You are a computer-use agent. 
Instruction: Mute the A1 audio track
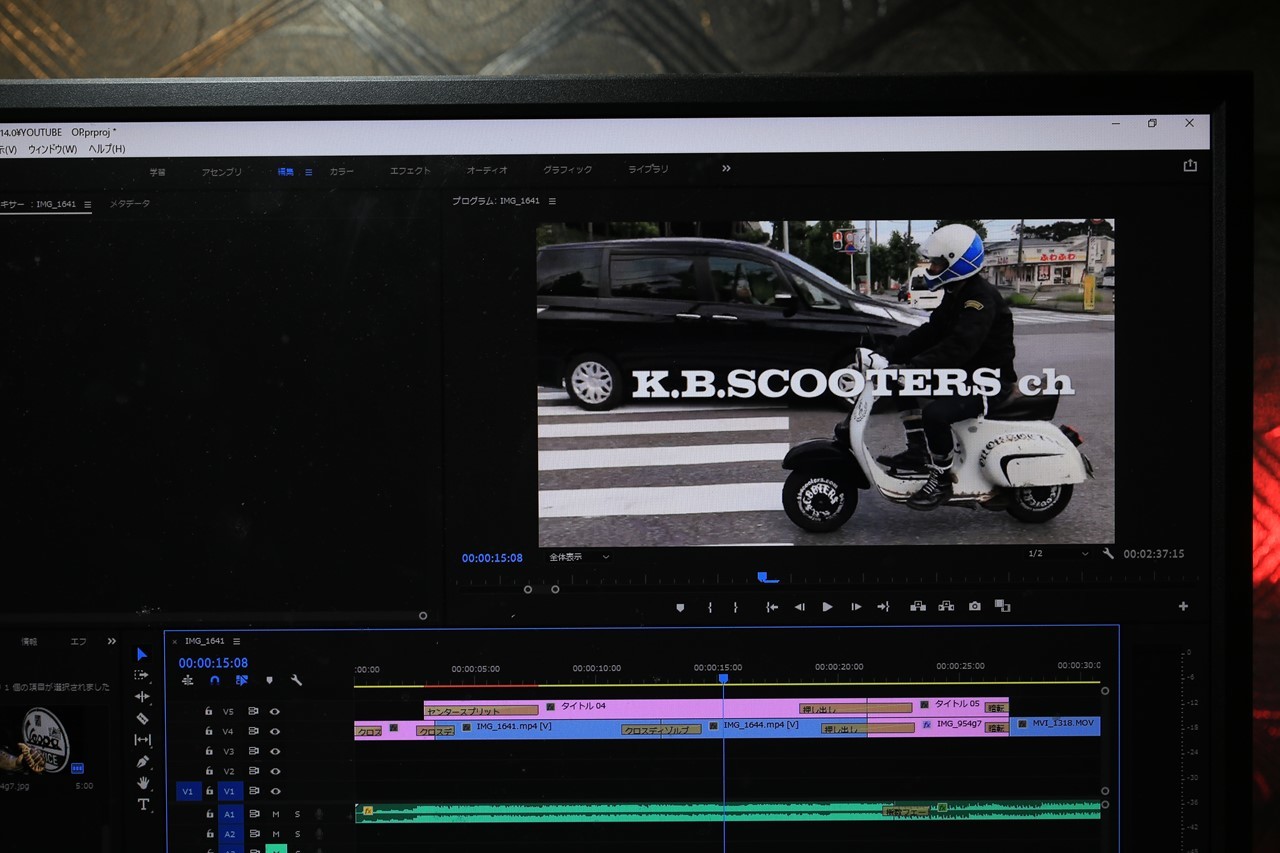(x=276, y=814)
